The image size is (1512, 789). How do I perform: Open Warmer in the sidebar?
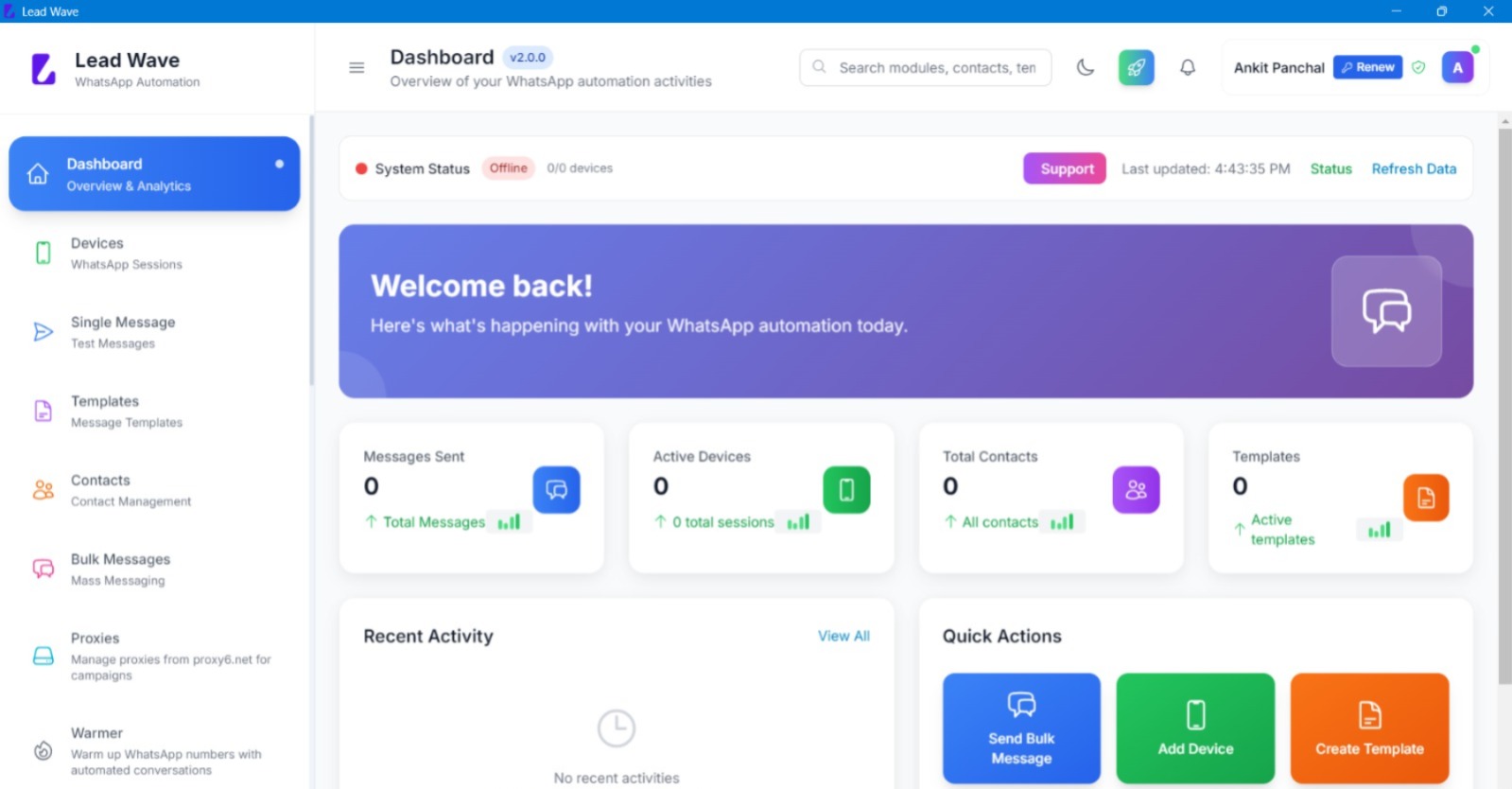pos(154,750)
